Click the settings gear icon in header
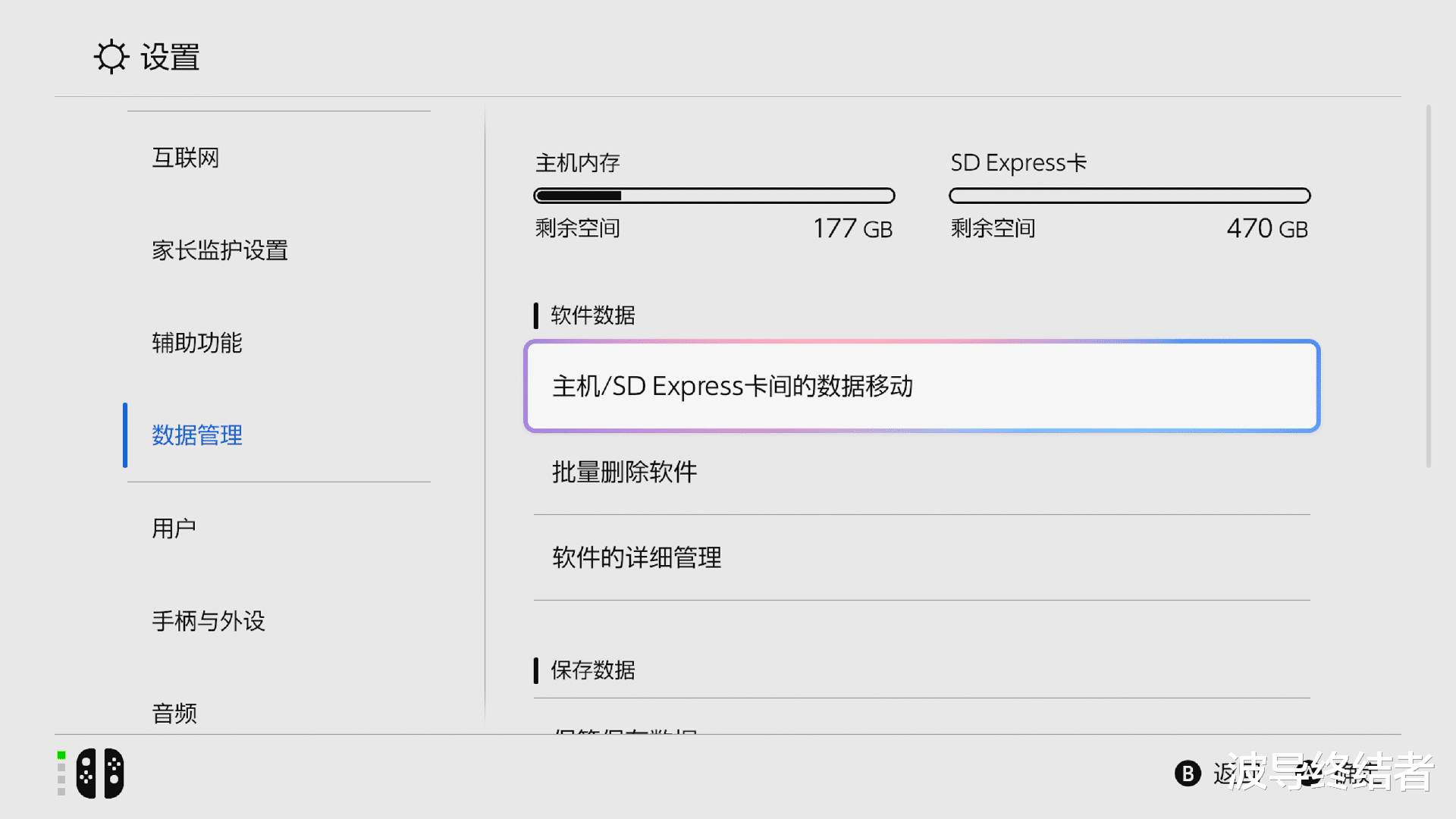The height and width of the screenshot is (819, 1456). pyautogui.click(x=111, y=57)
